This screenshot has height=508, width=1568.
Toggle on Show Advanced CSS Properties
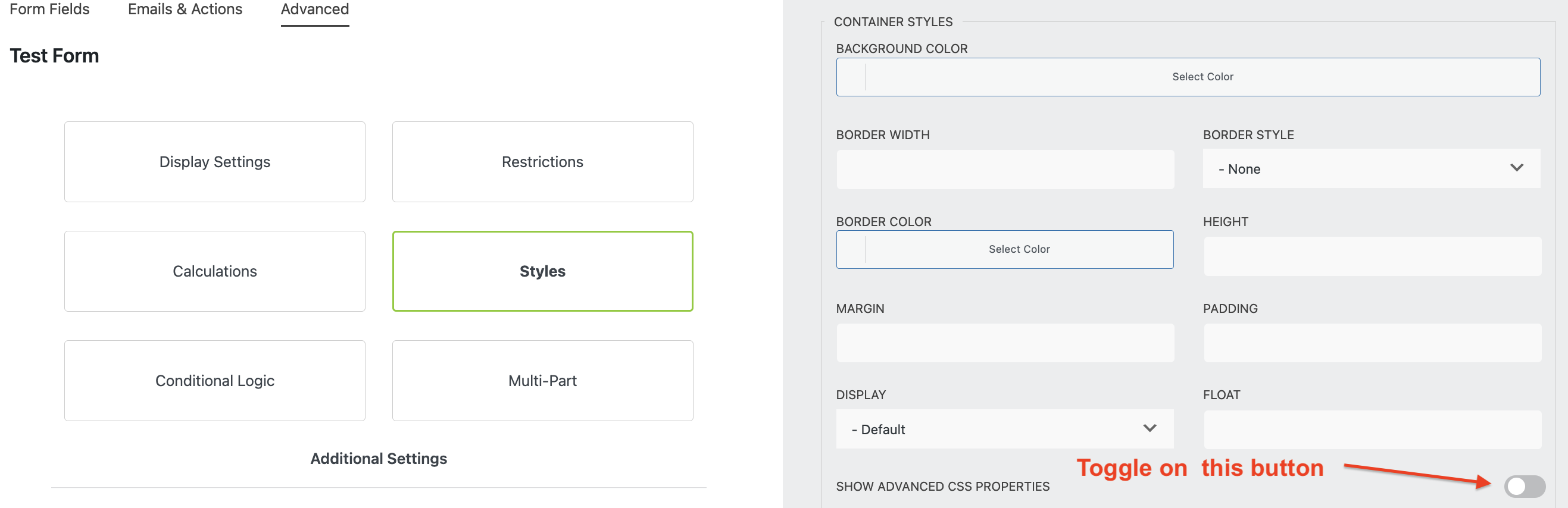click(1524, 486)
